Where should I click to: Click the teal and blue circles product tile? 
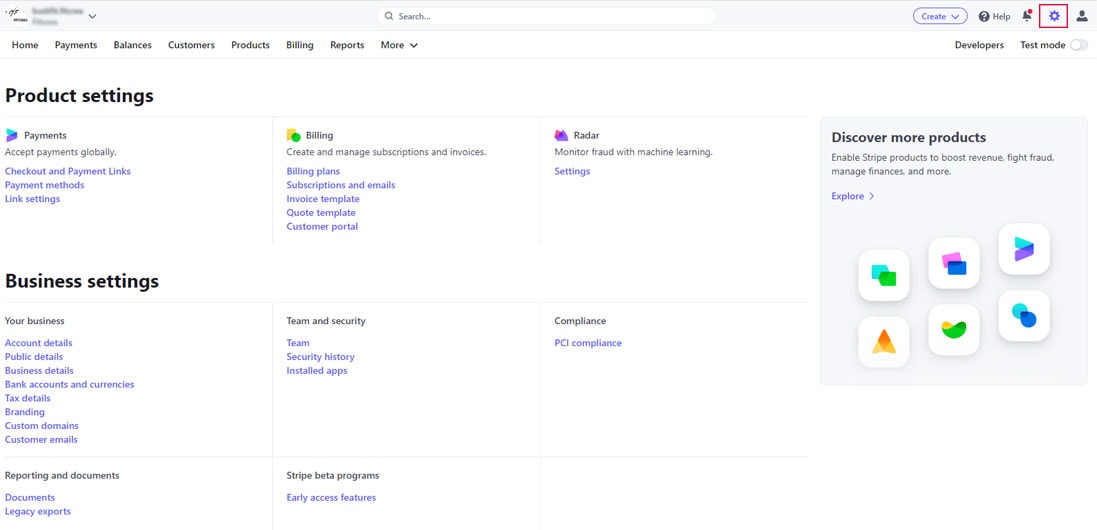click(1024, 315)
